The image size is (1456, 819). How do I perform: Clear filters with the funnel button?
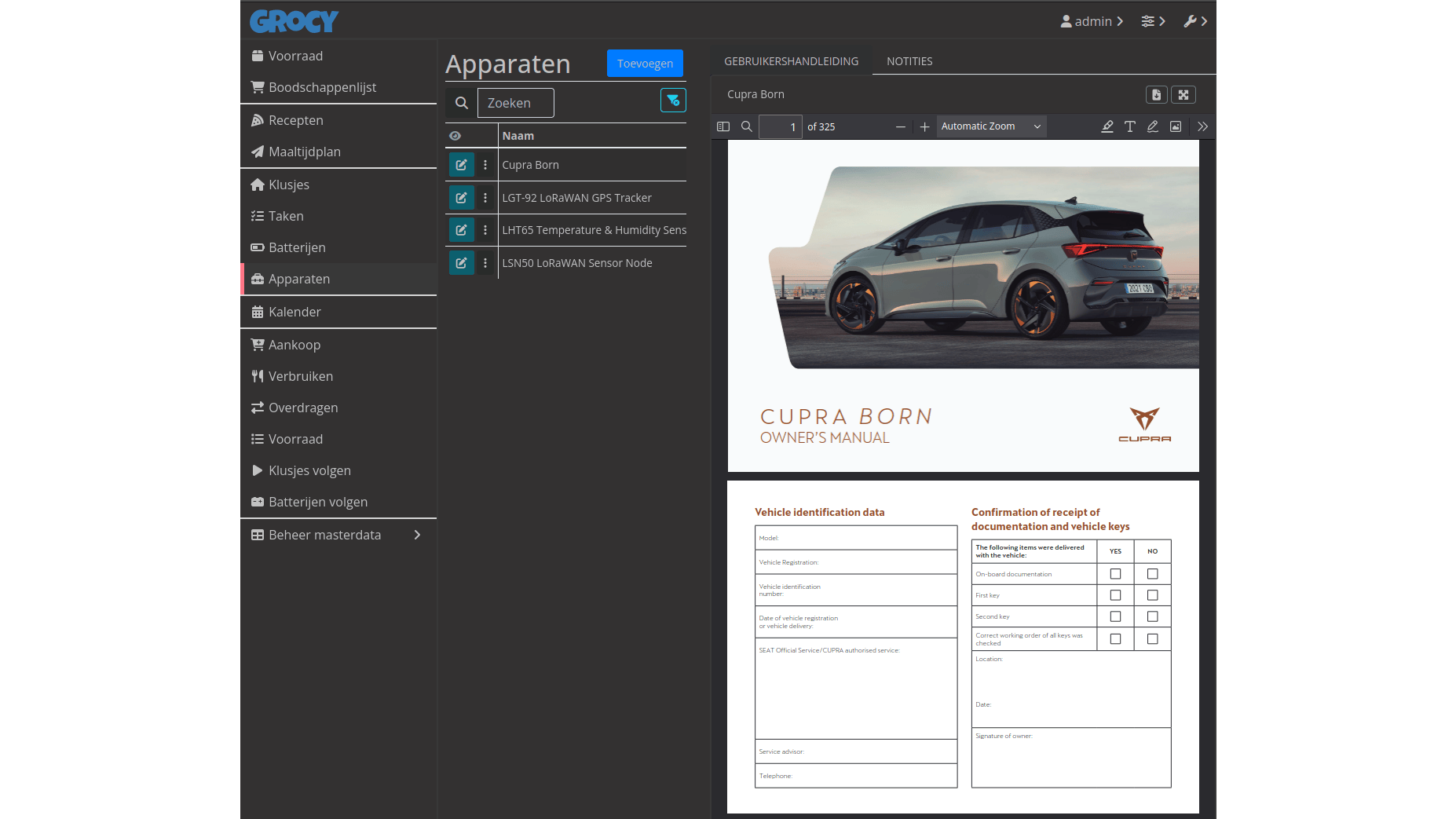tap(673, 101)
